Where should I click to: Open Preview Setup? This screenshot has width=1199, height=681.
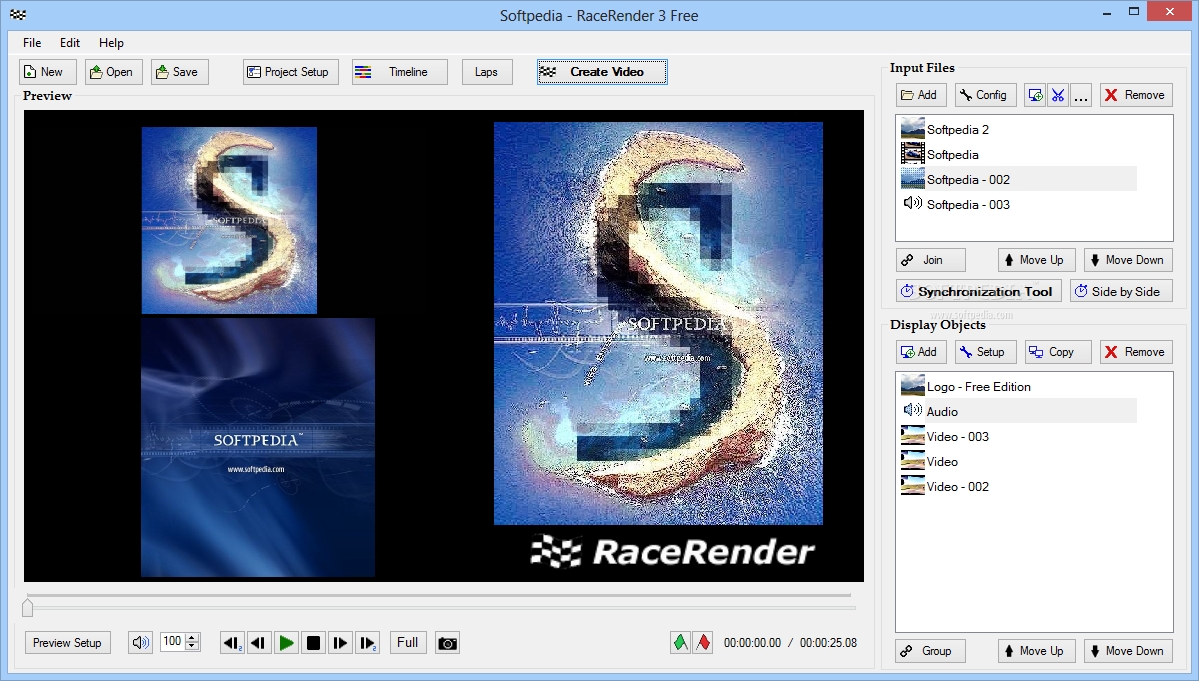[67, 643]
